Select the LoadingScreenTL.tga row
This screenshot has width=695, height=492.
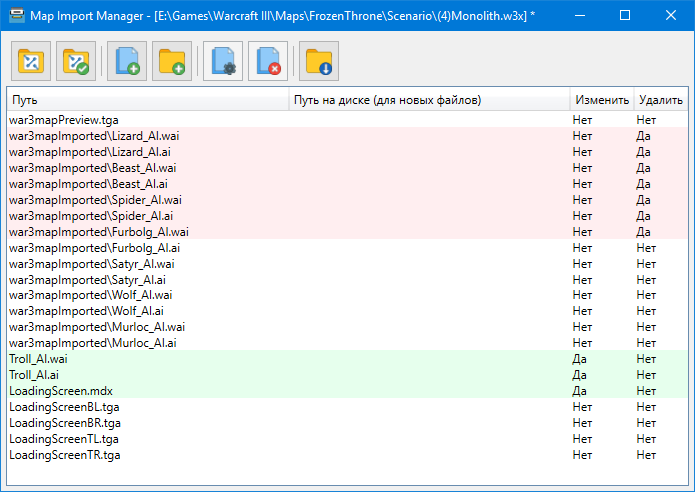[x=348, y=438]
